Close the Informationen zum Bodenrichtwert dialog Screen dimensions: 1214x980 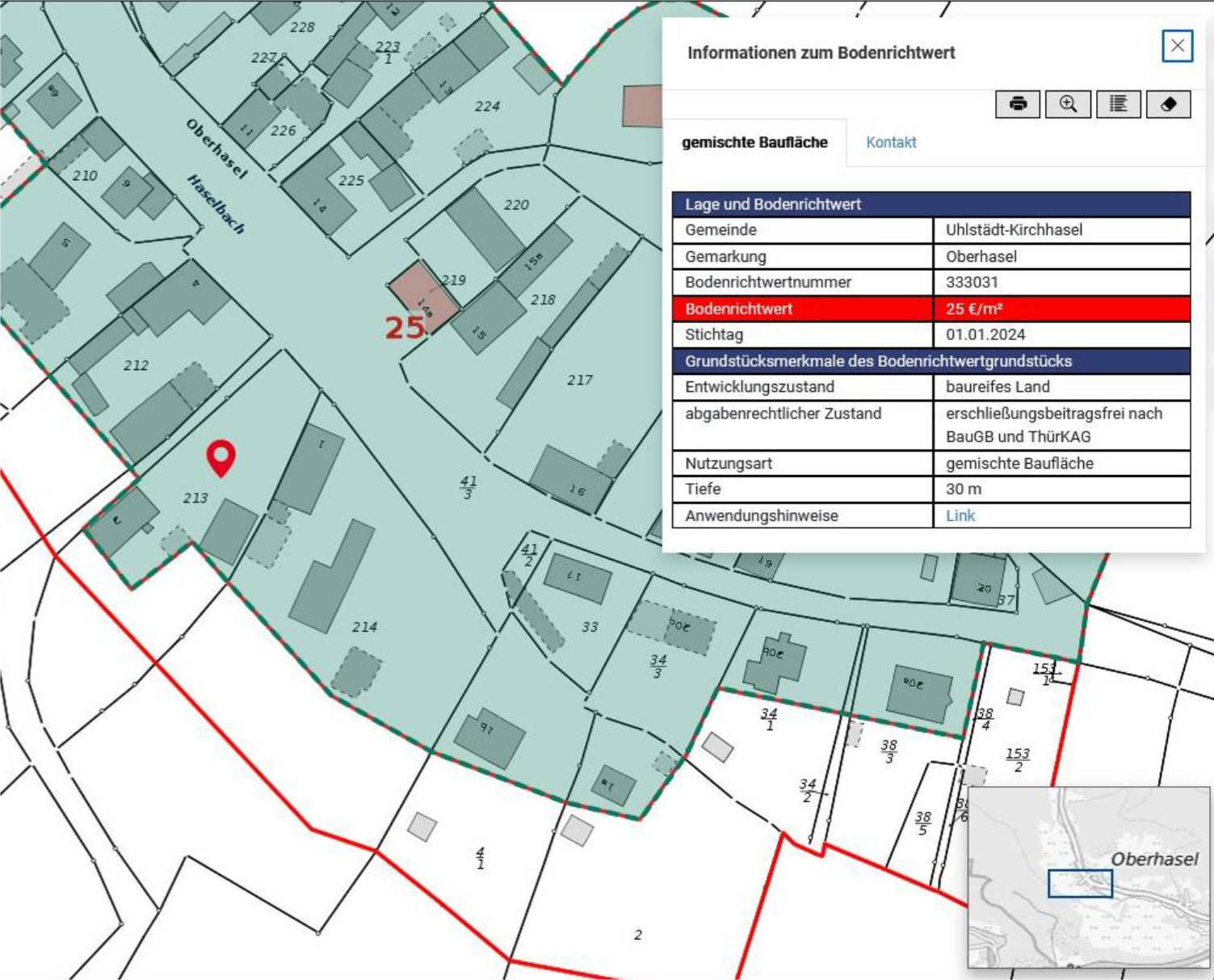tap(1176, 44)
